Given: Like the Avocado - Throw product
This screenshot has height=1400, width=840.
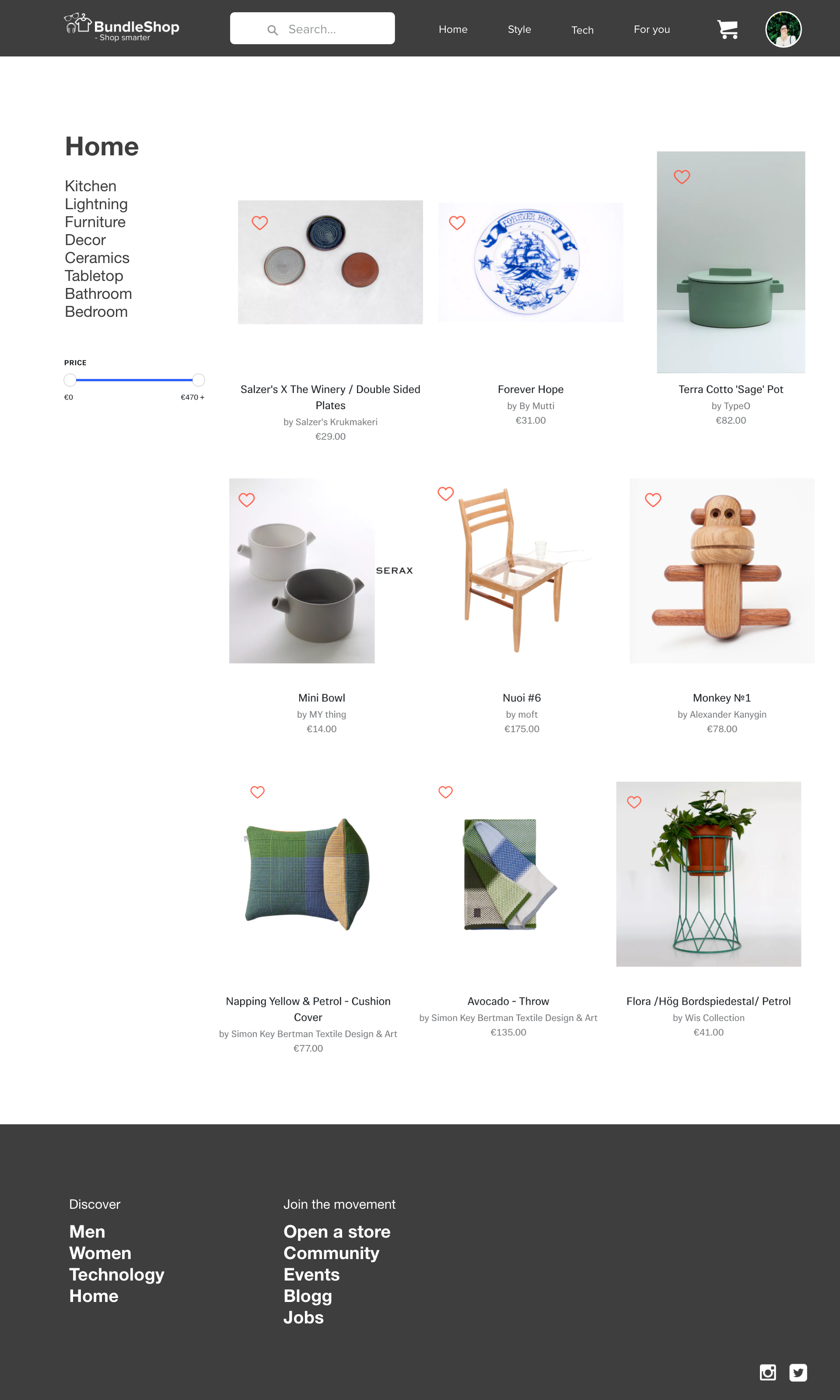Looking at the screenshot, I should [x=445, y=792].
